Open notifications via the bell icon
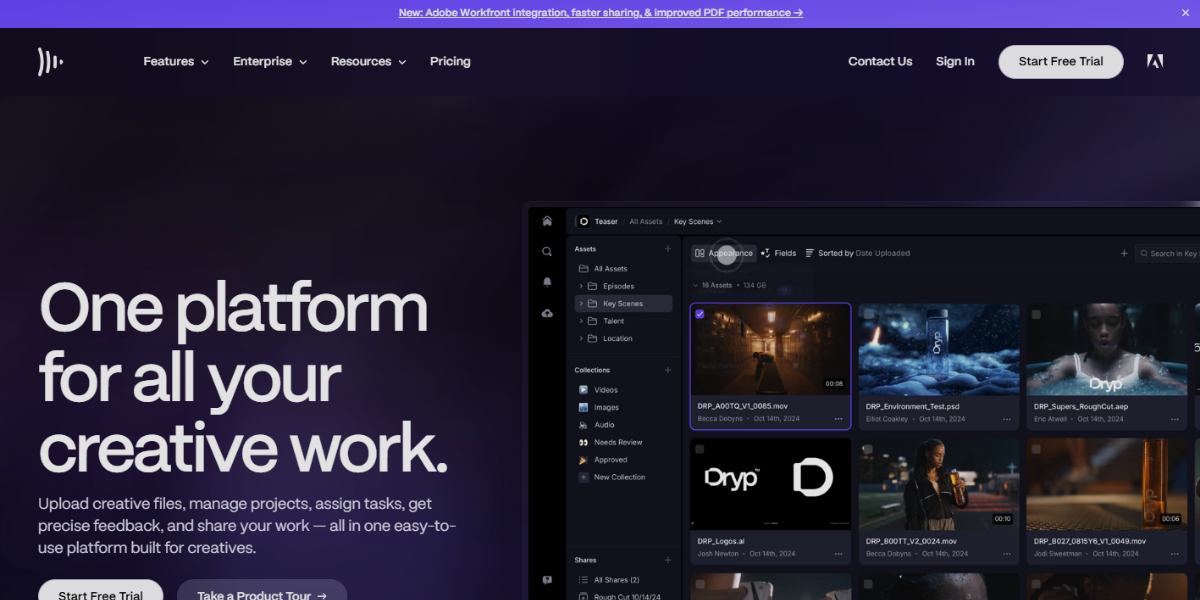The image size is (1200, 600). [546, 282]
